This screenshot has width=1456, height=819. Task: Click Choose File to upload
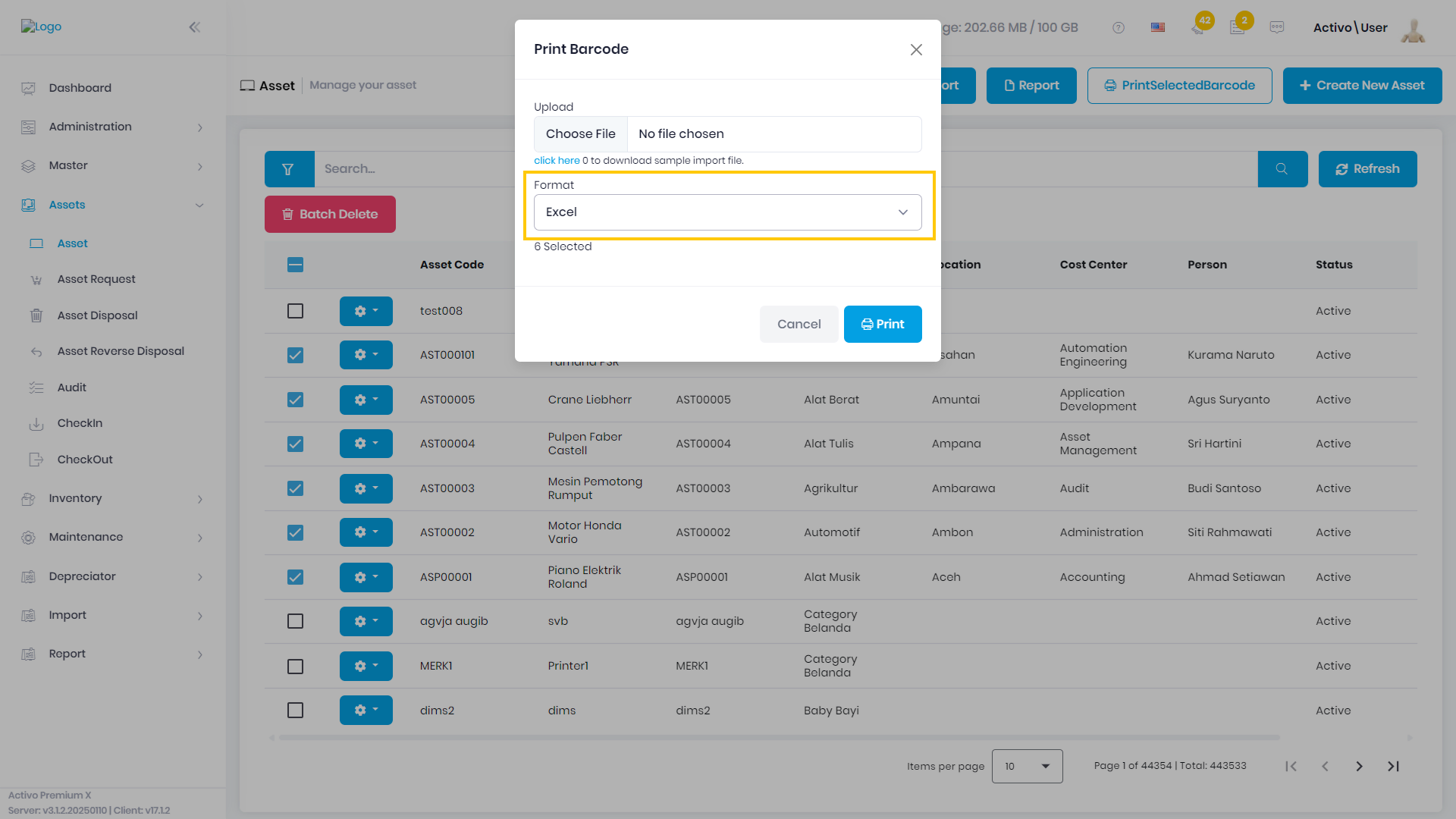click(580, 134)
